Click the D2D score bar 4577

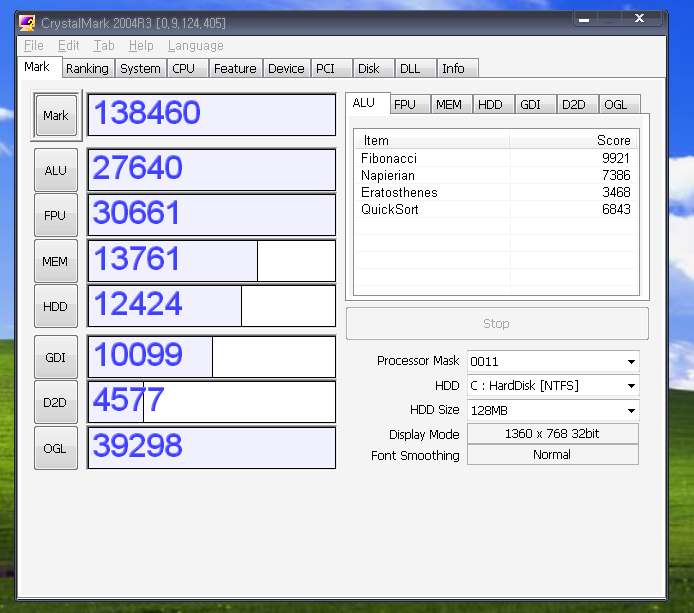tap(212, 402)
